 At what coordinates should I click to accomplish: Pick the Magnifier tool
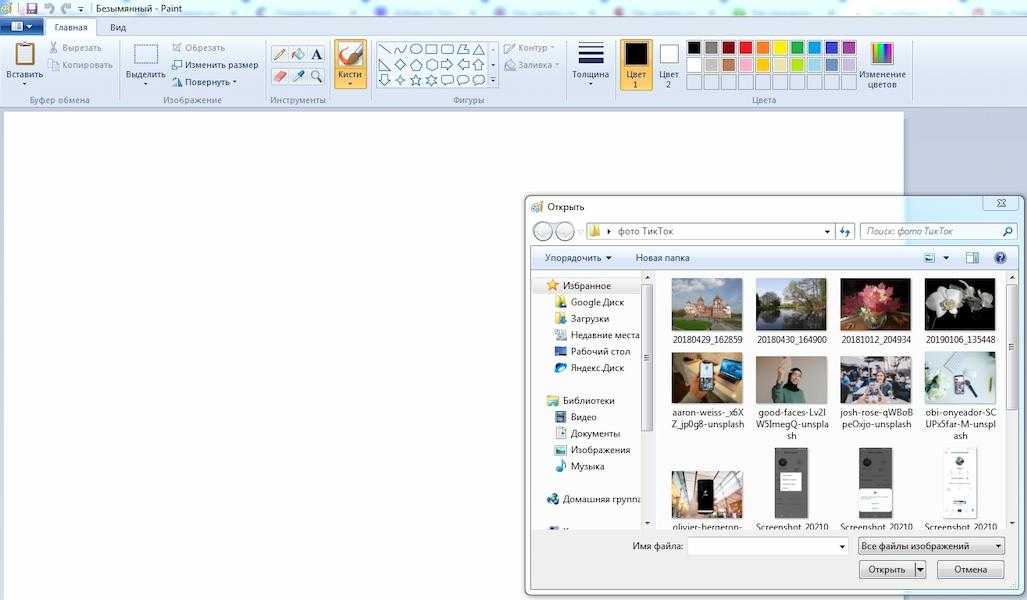[316, 76]
